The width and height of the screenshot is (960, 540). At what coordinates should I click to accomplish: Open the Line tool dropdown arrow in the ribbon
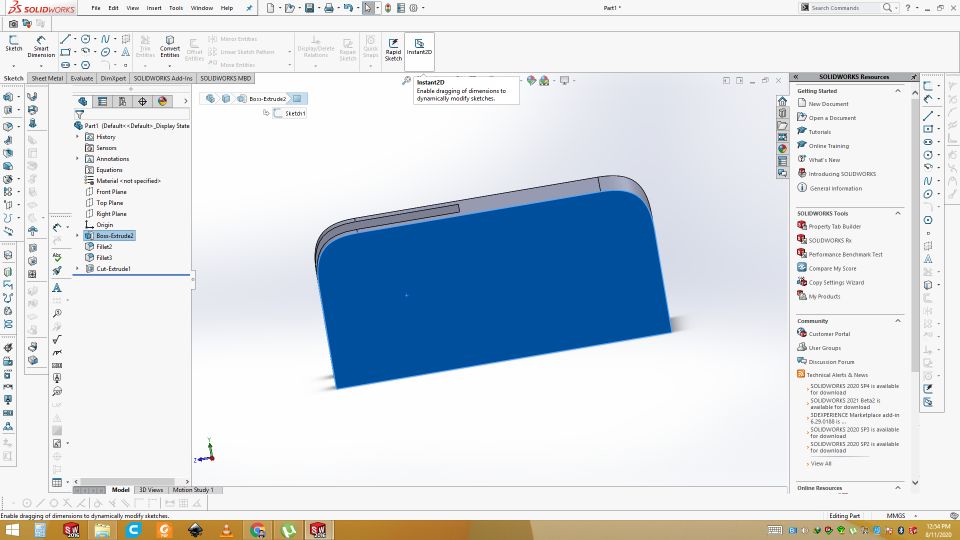pyautogui.click(x=74, y=40)
